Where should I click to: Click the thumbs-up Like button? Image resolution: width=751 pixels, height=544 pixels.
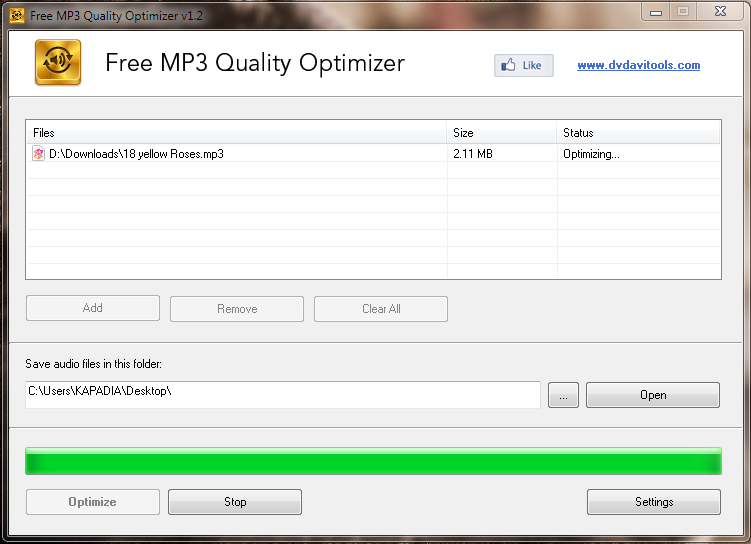[x=523, y=65]
